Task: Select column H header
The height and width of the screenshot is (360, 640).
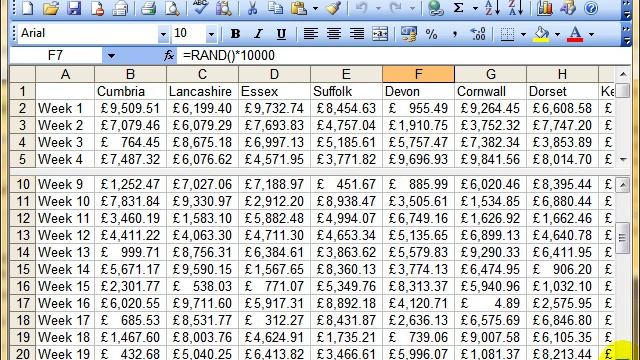Action: pyautogui.click(x=562, y=74)
